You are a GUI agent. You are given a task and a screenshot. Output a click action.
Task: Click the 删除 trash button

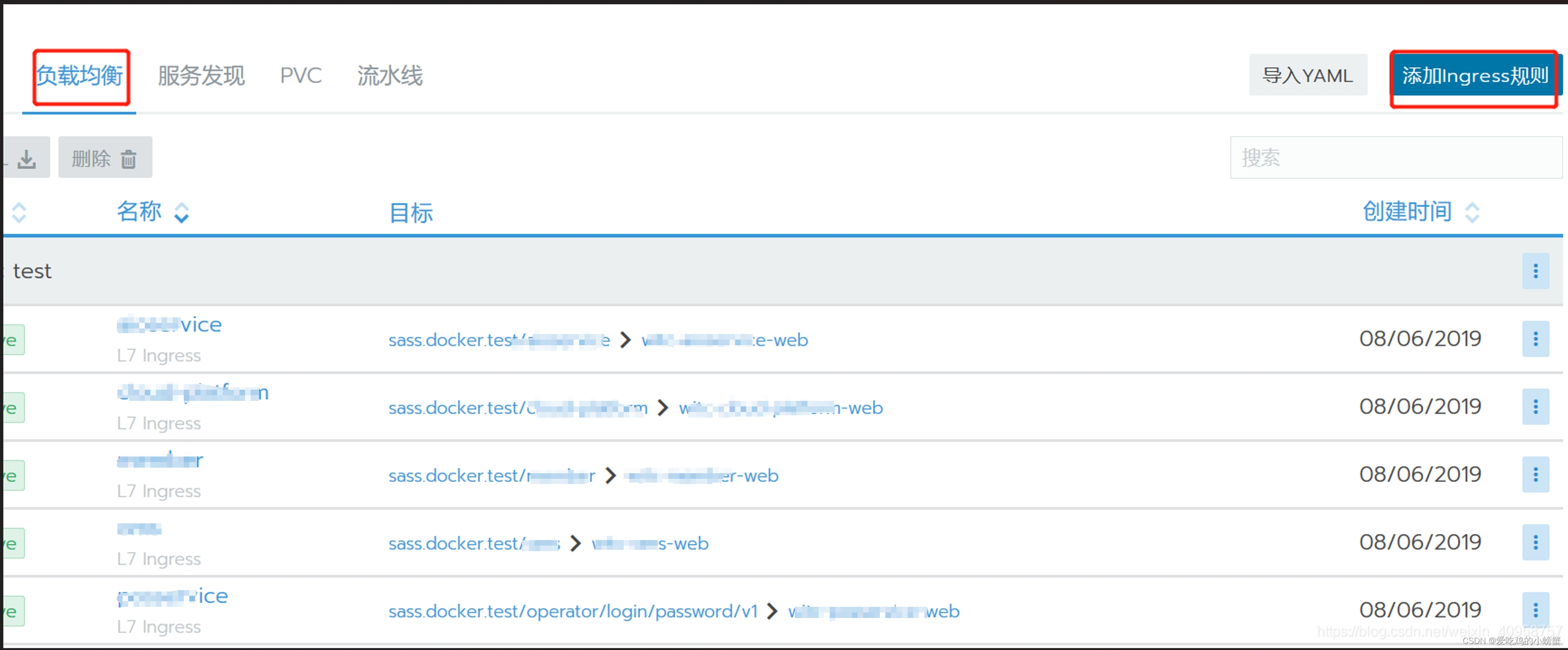[105, 158]
